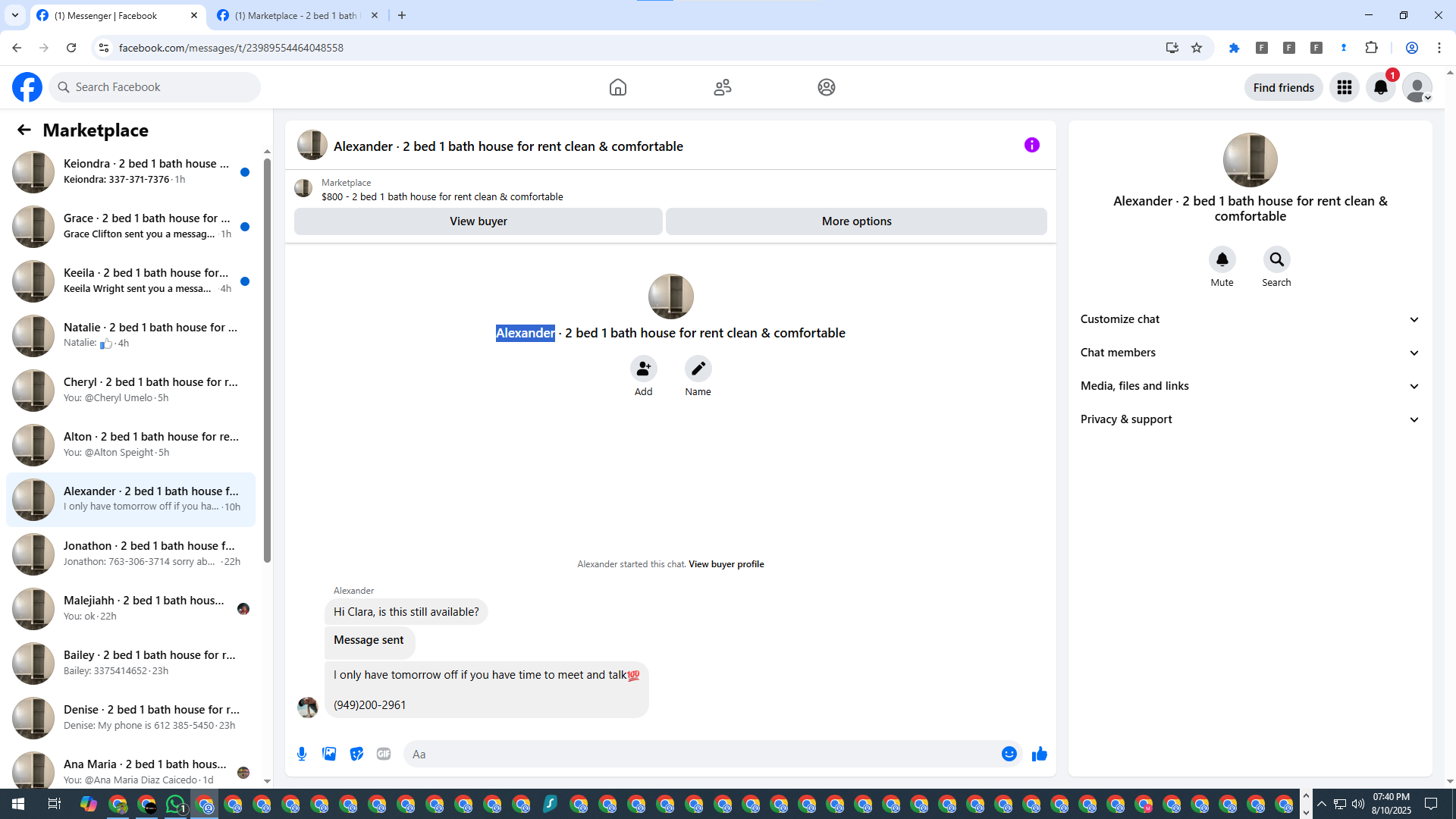Attach a photo with the image icon
Screen dimensions: 1456x819
pos(329,754)
